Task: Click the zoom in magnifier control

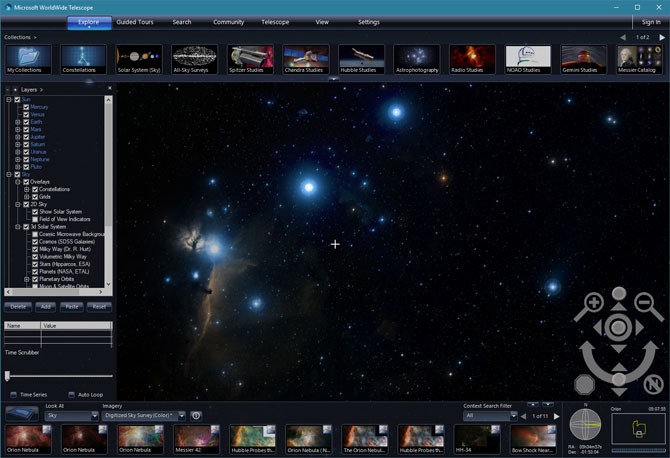Action: 590,306
